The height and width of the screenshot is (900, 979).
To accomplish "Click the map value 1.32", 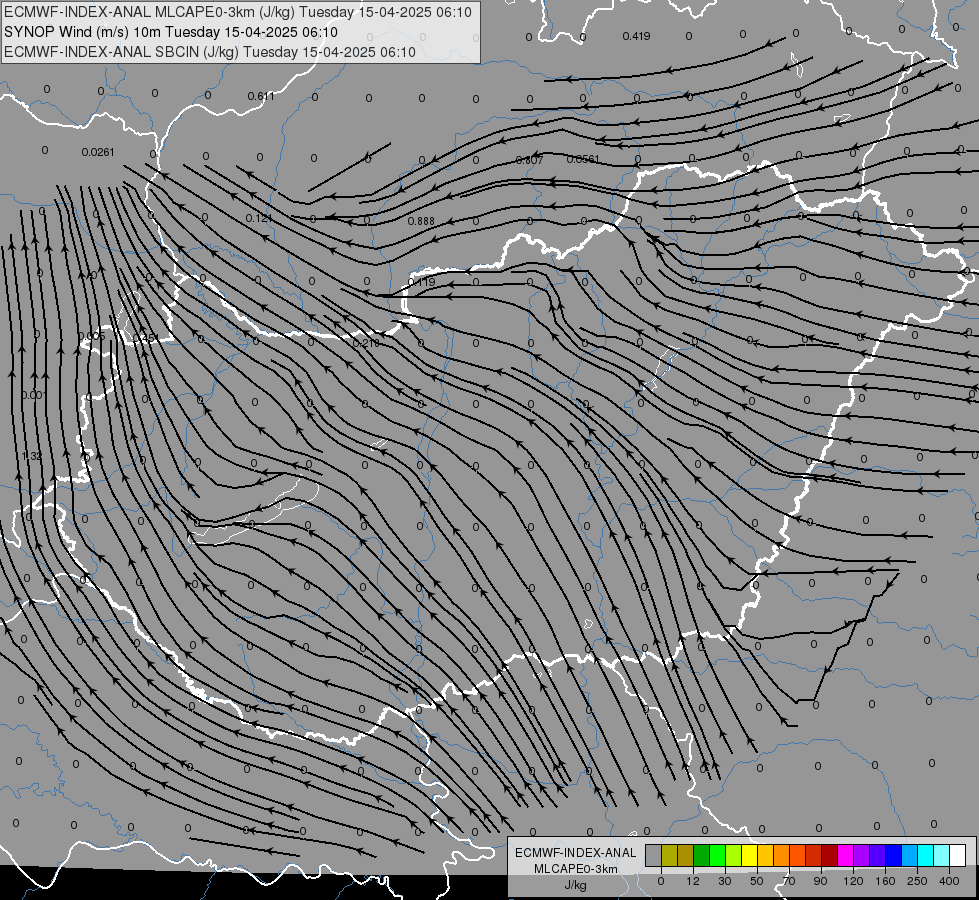I will point(32,457).
